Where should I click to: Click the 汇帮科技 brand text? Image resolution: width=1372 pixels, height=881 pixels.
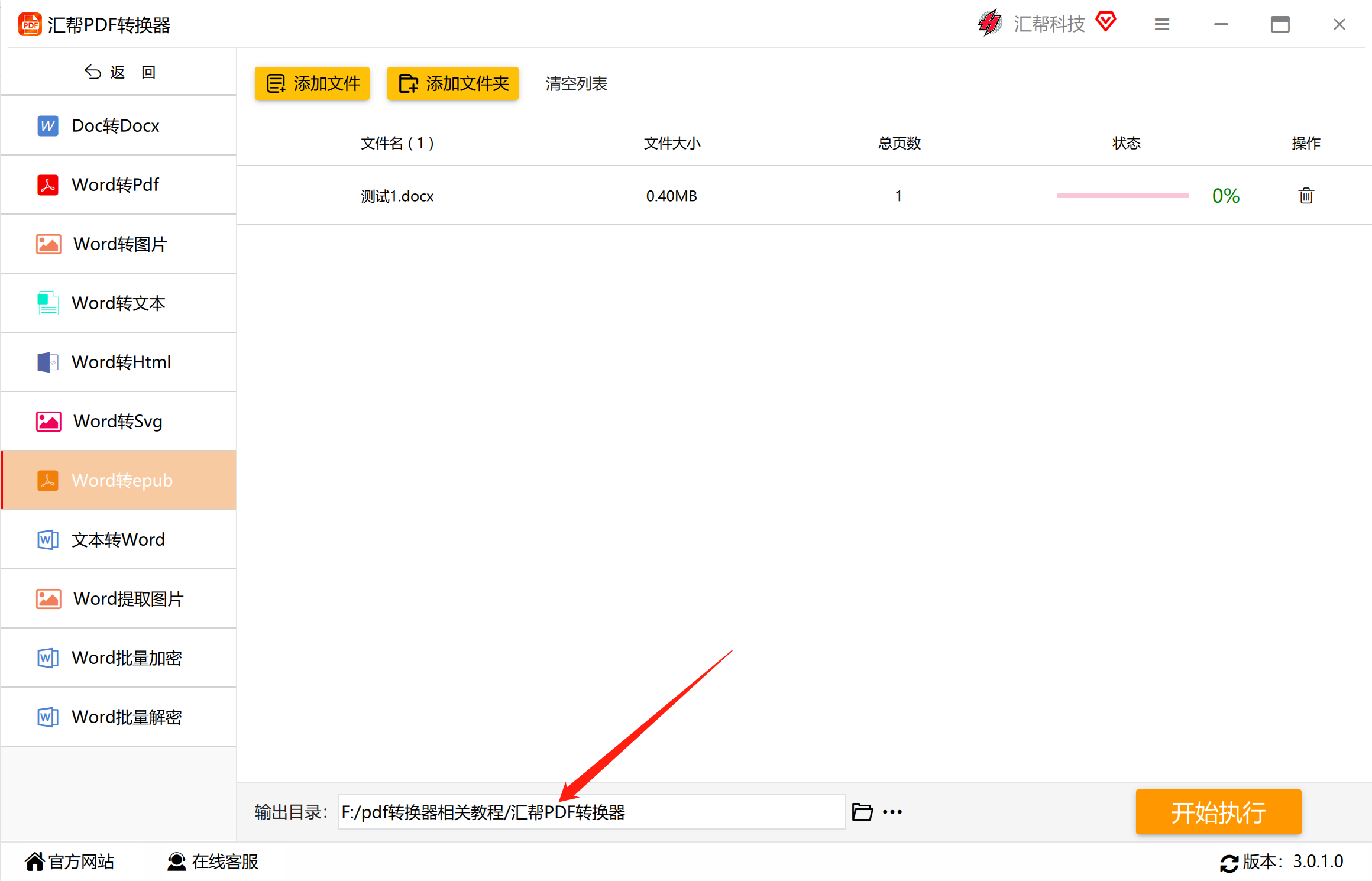pos(1050,24)
